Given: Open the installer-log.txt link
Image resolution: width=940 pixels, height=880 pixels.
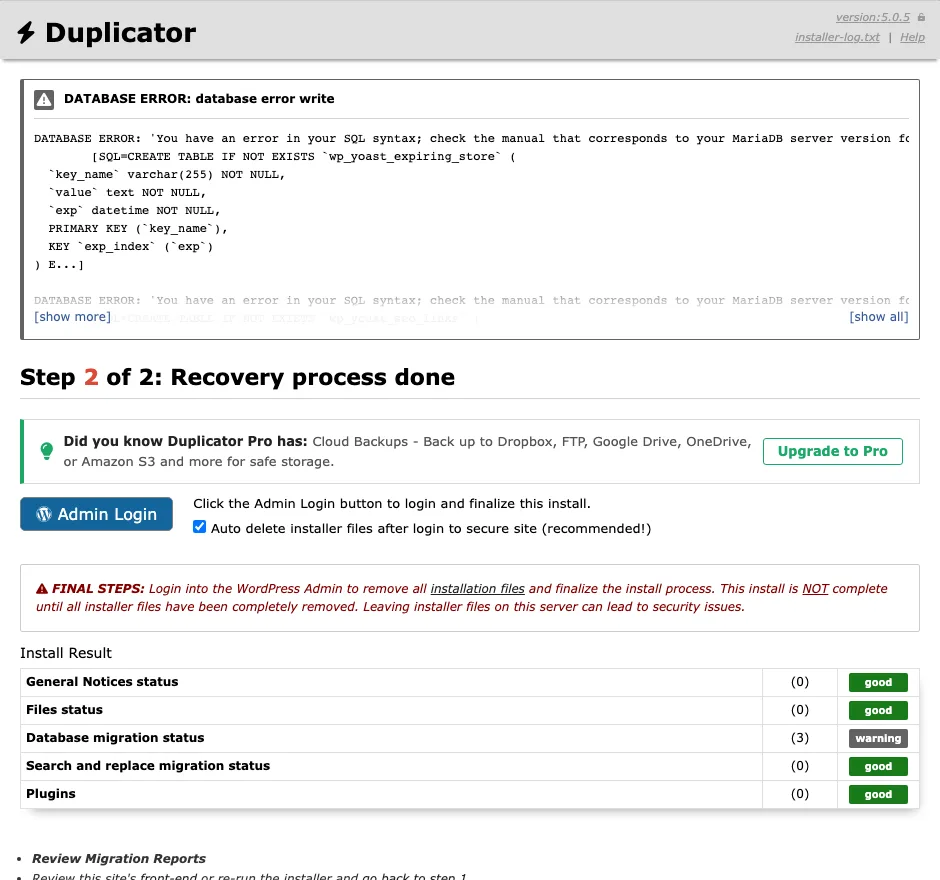Looking at the screenshot, I should (x=837, y=37).
